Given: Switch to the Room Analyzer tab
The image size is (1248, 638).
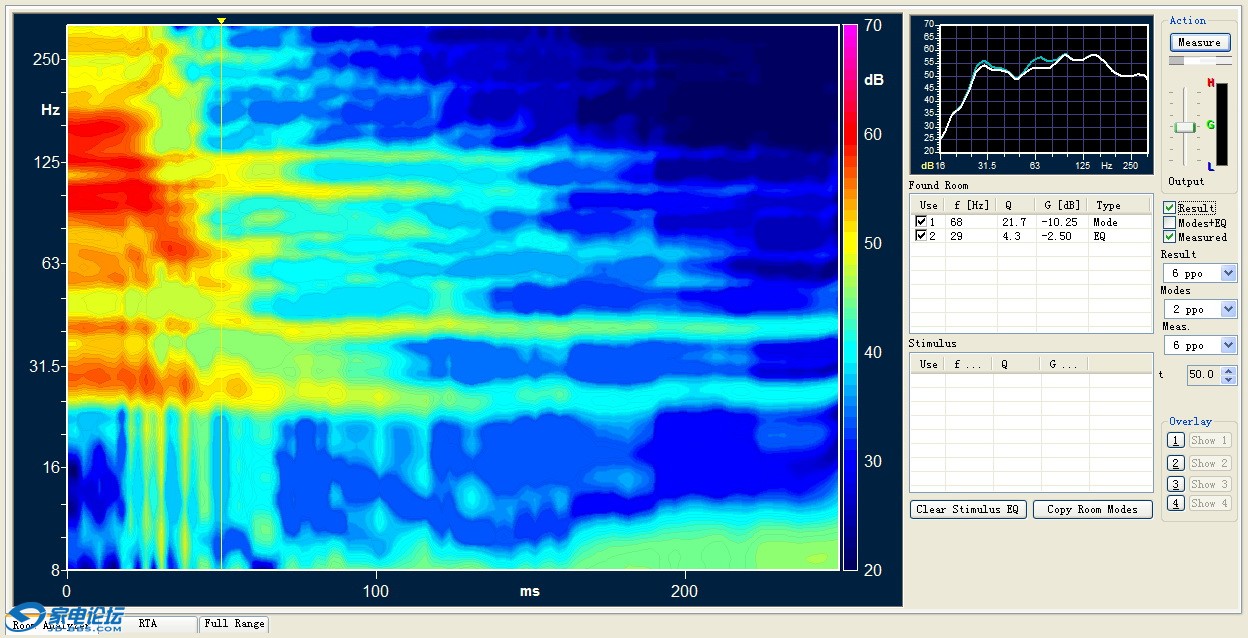Looking at the screenshot, I should (x=52, y=626).
